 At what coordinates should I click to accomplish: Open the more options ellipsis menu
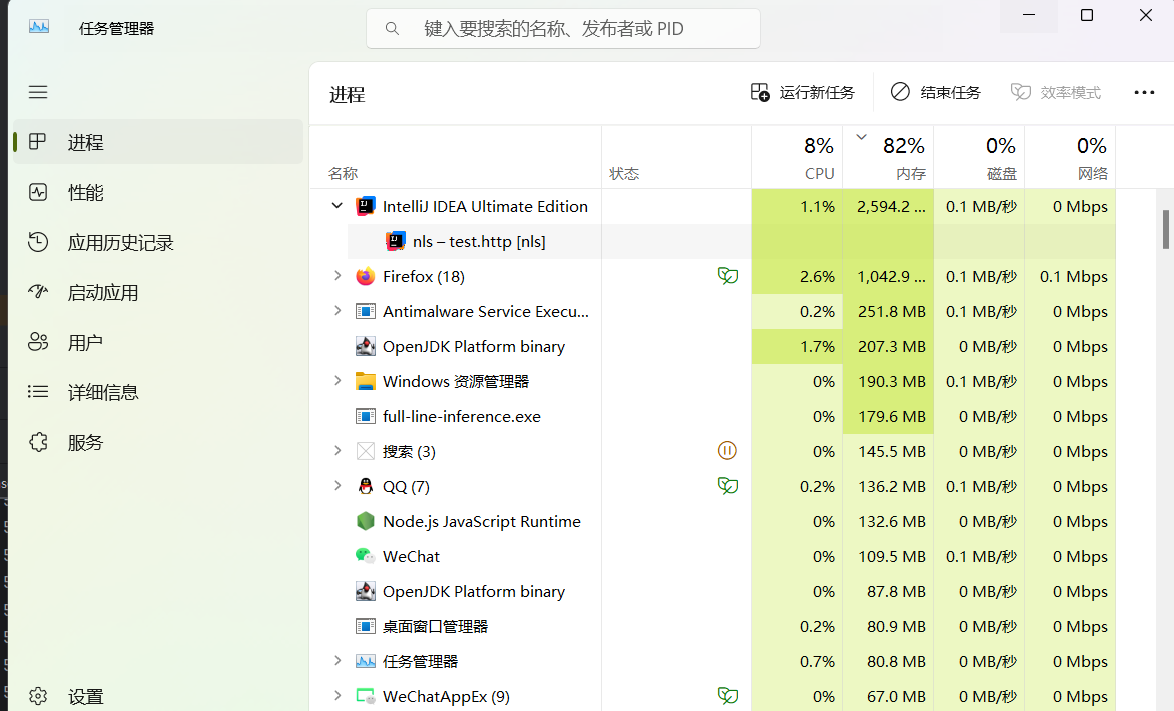[1144, 92]
